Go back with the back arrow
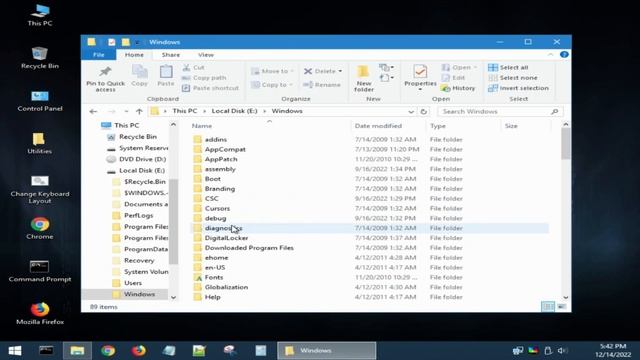Viewport: 640px width, 360px height. click(x=93, y=111)
